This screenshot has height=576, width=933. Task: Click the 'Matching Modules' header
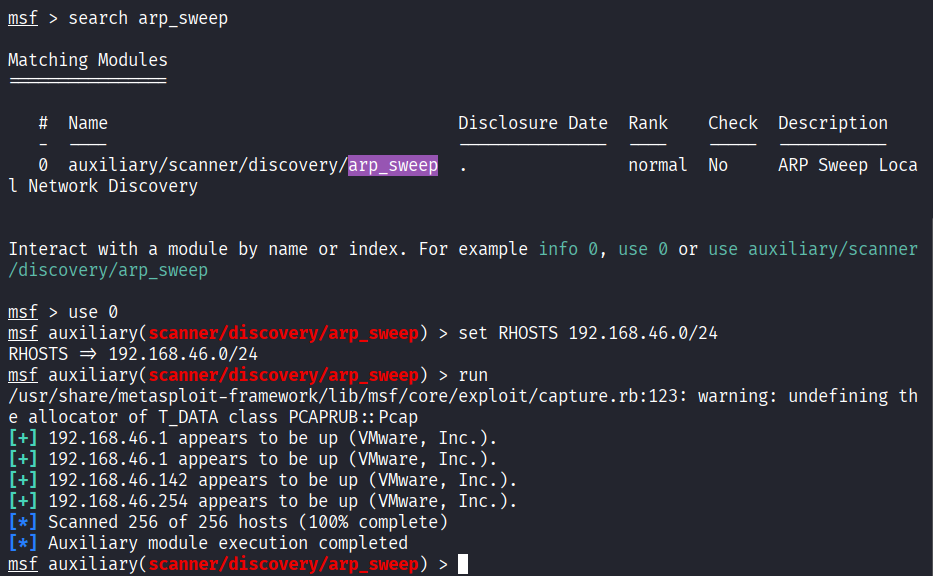[x=87, y=59]
